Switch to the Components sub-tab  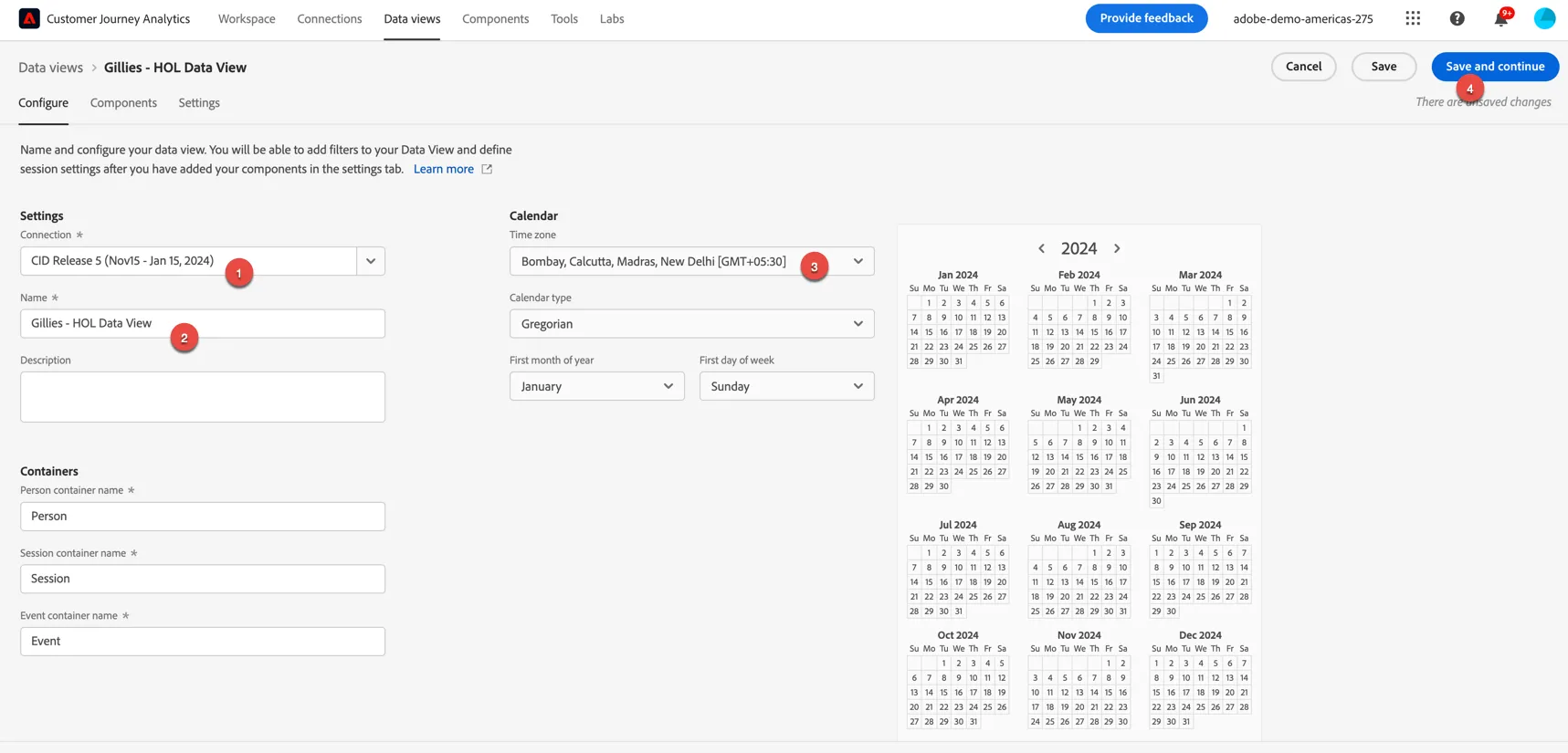[x=123, y=103]
